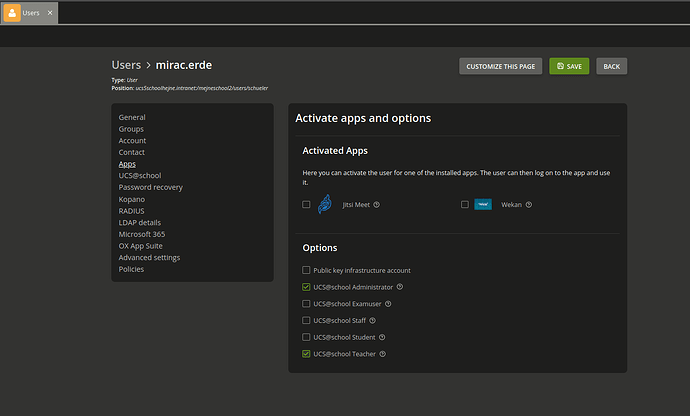The height and width of the screenshot is (416, 690).
Task: Open the Kopano section
Action: pos(132,199)
